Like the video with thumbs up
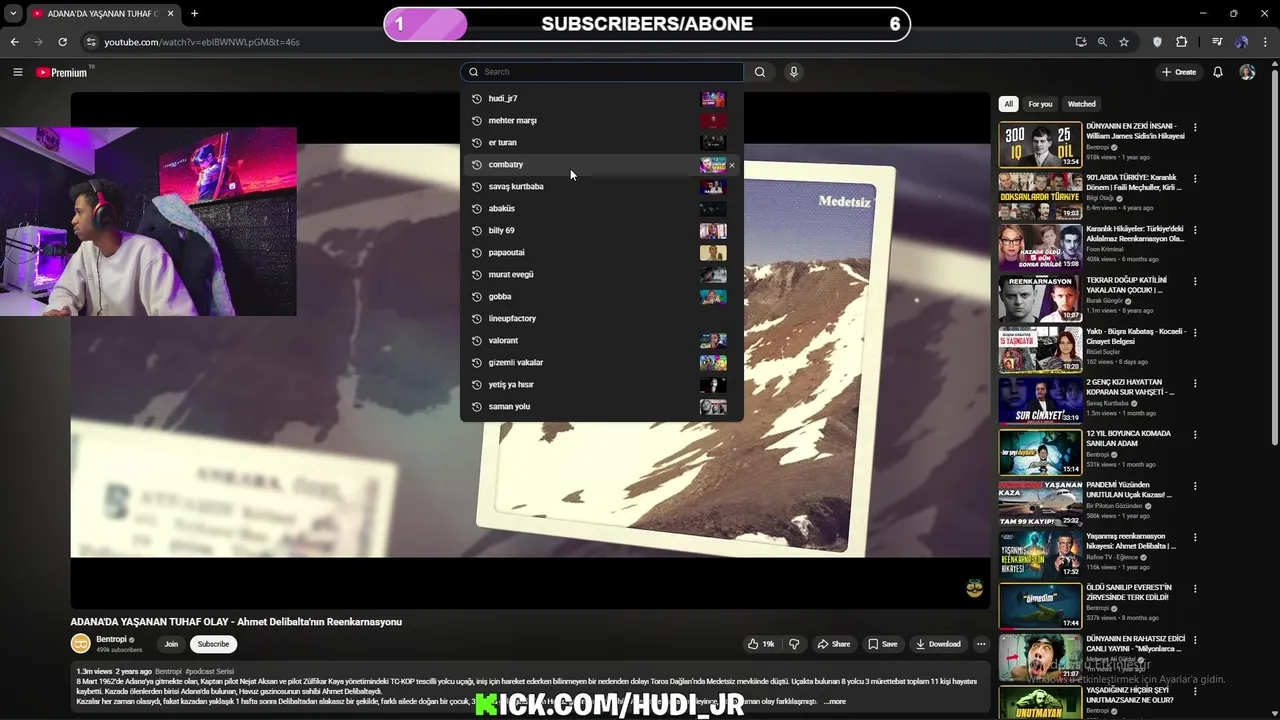Viewport: 1280px width, 720px height. tap(761, 644)
